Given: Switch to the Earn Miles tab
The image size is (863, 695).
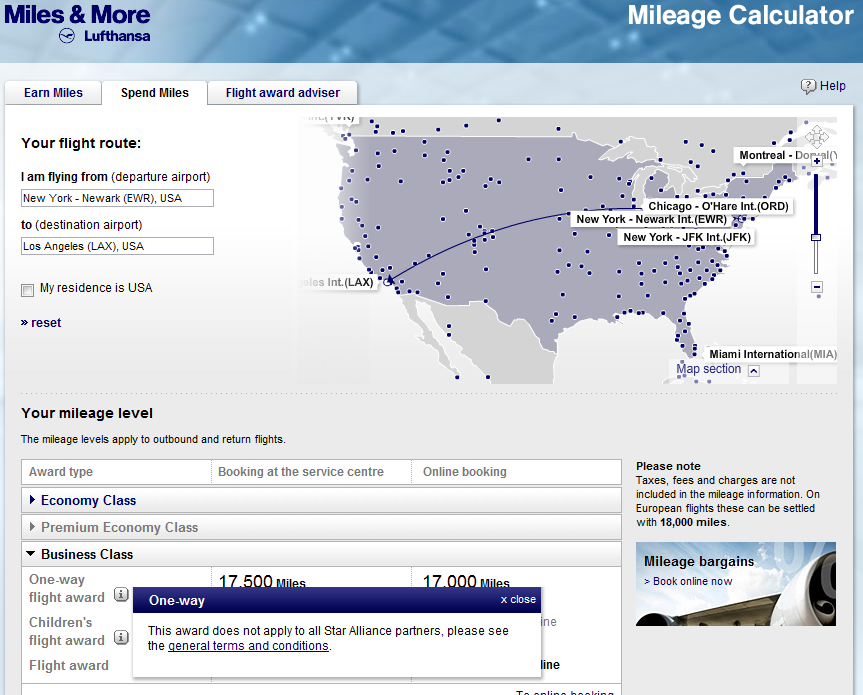Looking at the screenshot, I should click(53, 93).
